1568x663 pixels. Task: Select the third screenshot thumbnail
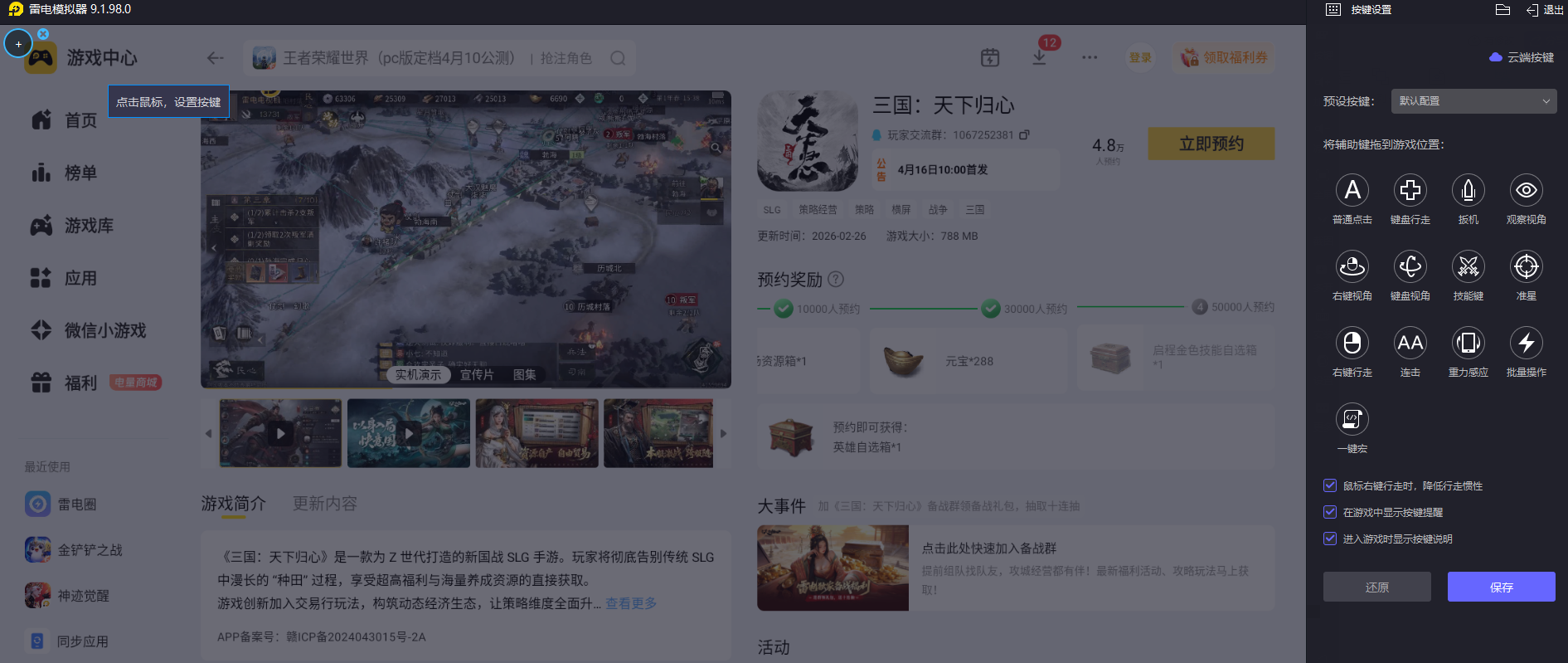(536, 433)
